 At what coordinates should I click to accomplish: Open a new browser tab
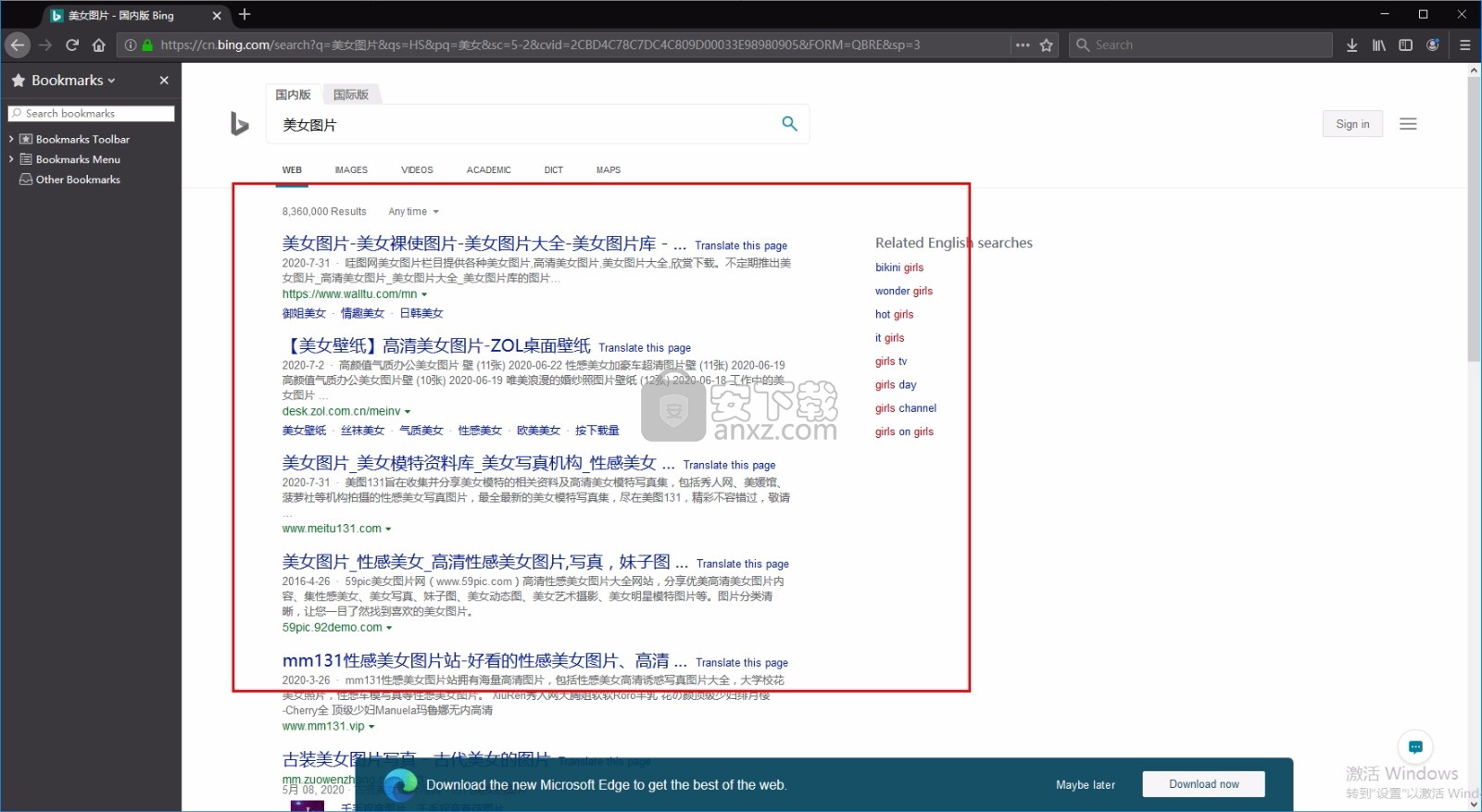pos(245,15)
